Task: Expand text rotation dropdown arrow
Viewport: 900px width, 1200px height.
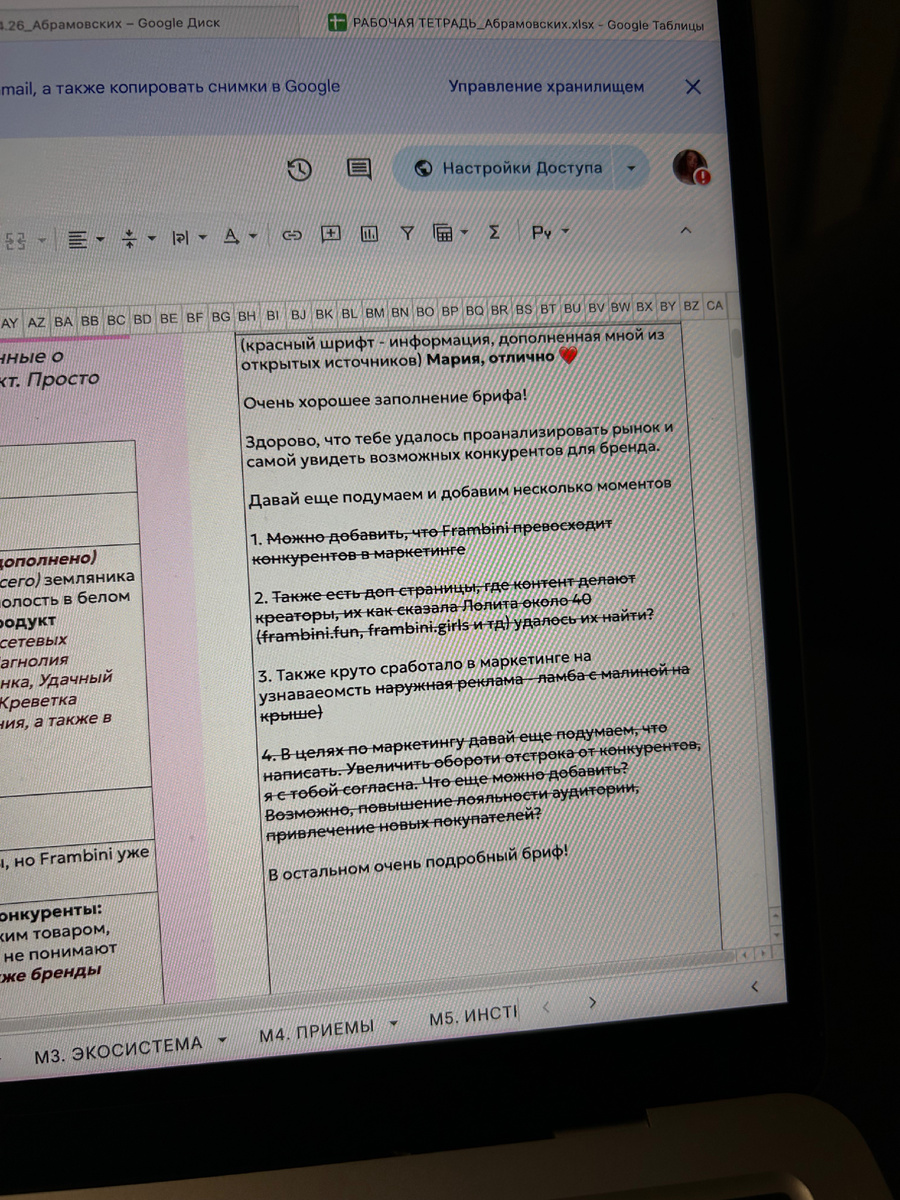Action: (x=253, y=236)
